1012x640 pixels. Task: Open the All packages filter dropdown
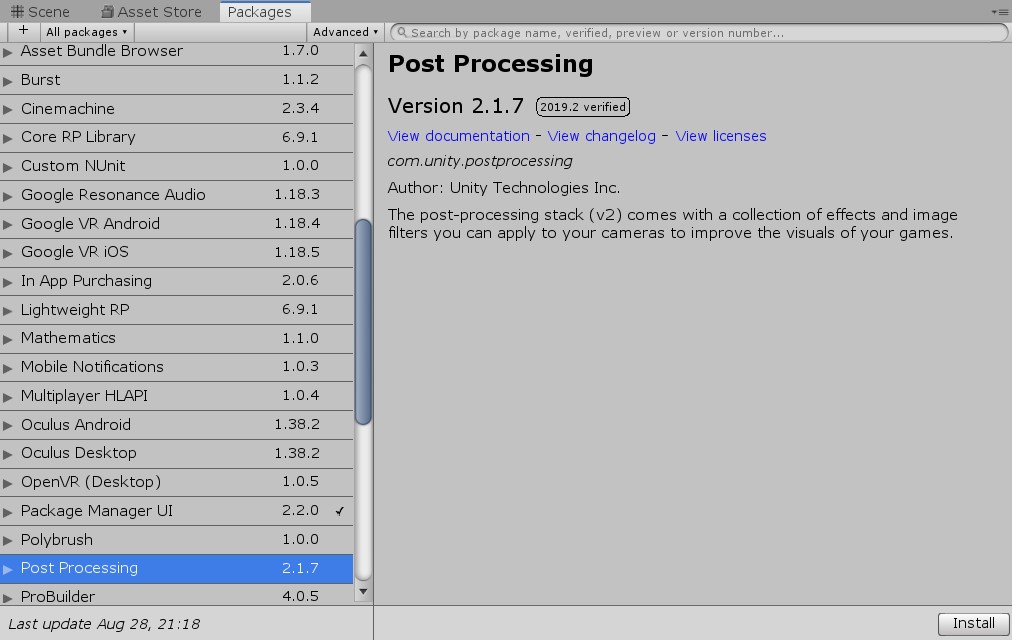(86, 32)
